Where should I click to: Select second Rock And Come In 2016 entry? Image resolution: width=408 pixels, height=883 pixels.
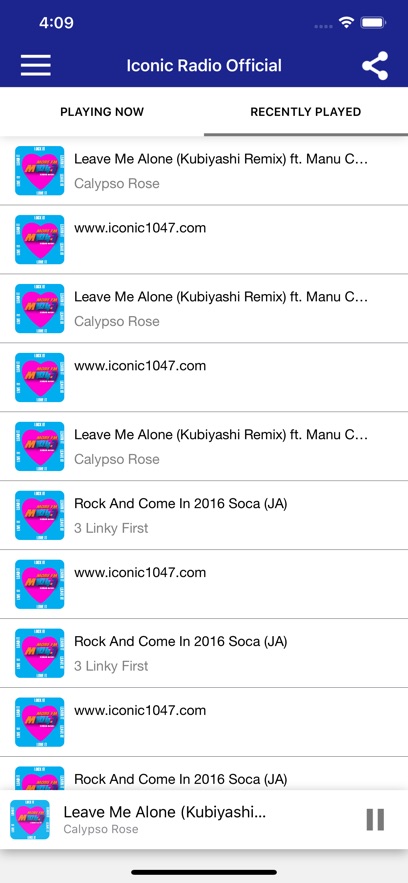click(204, 653)
